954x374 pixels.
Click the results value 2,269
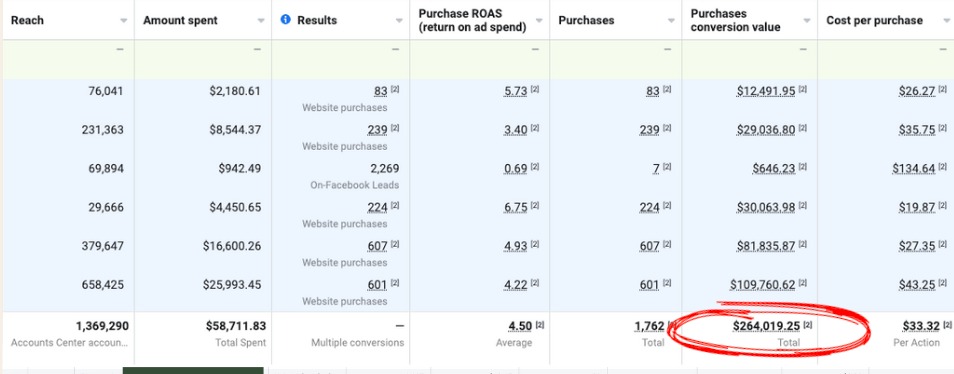(384, 168)
